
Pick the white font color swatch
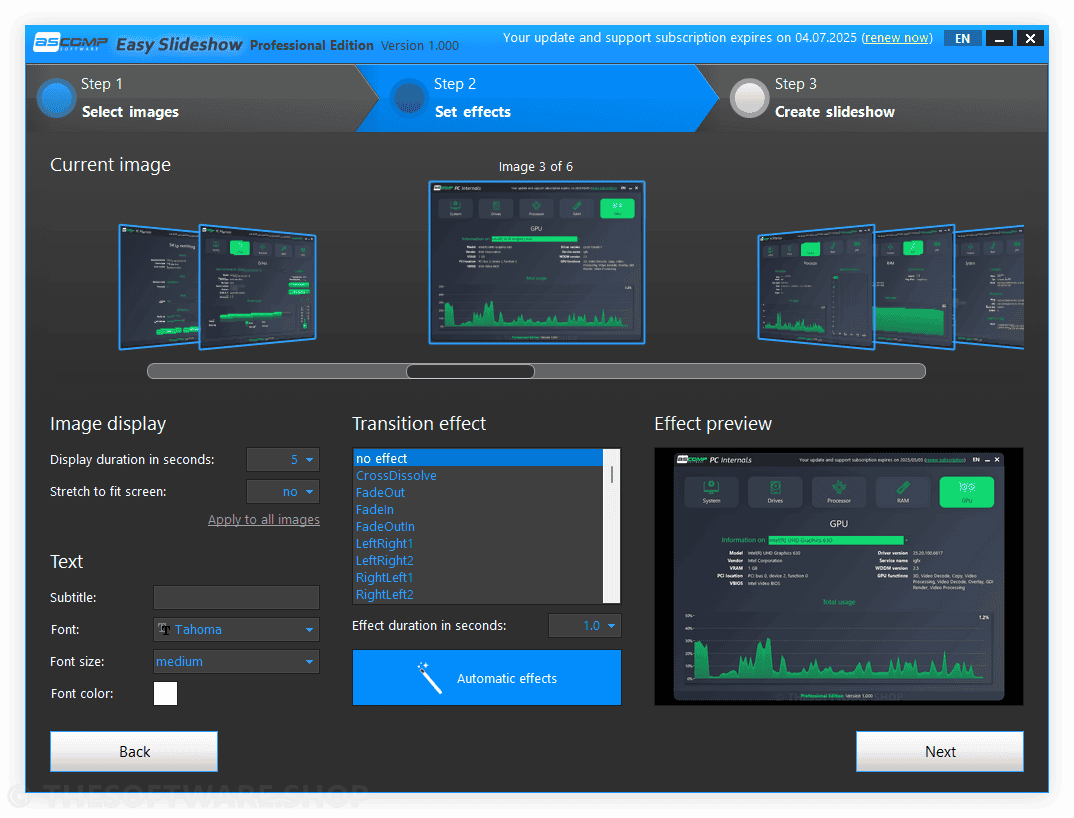click(165, 693)
